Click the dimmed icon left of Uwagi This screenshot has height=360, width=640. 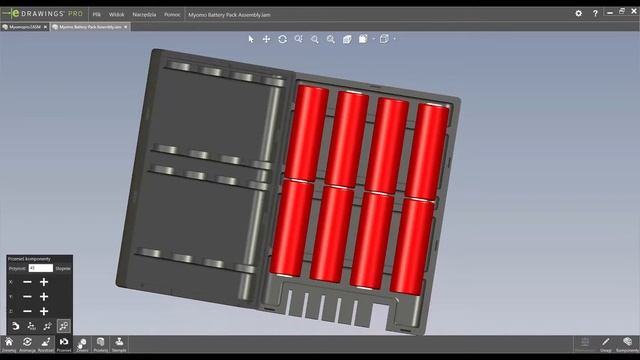(x=584, y=344)
